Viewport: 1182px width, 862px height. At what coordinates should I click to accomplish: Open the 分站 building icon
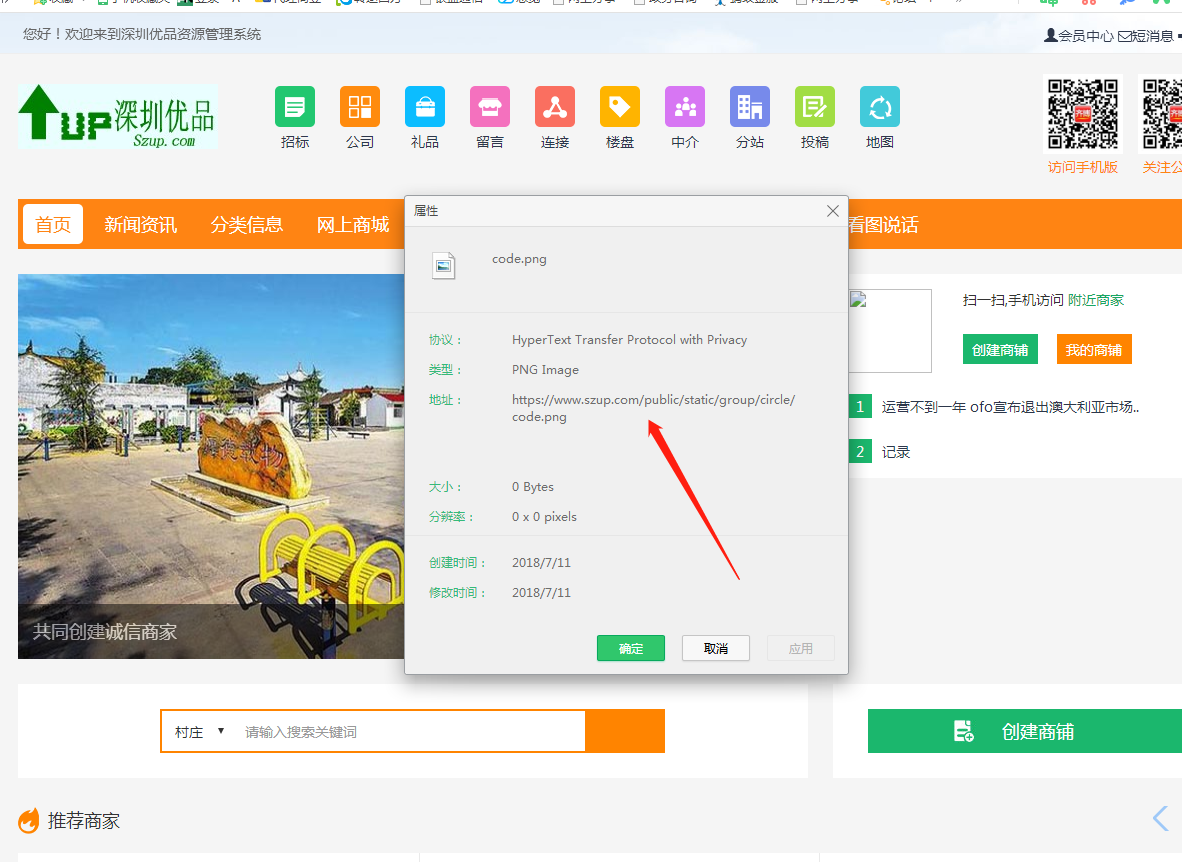(x=750, y=107)
